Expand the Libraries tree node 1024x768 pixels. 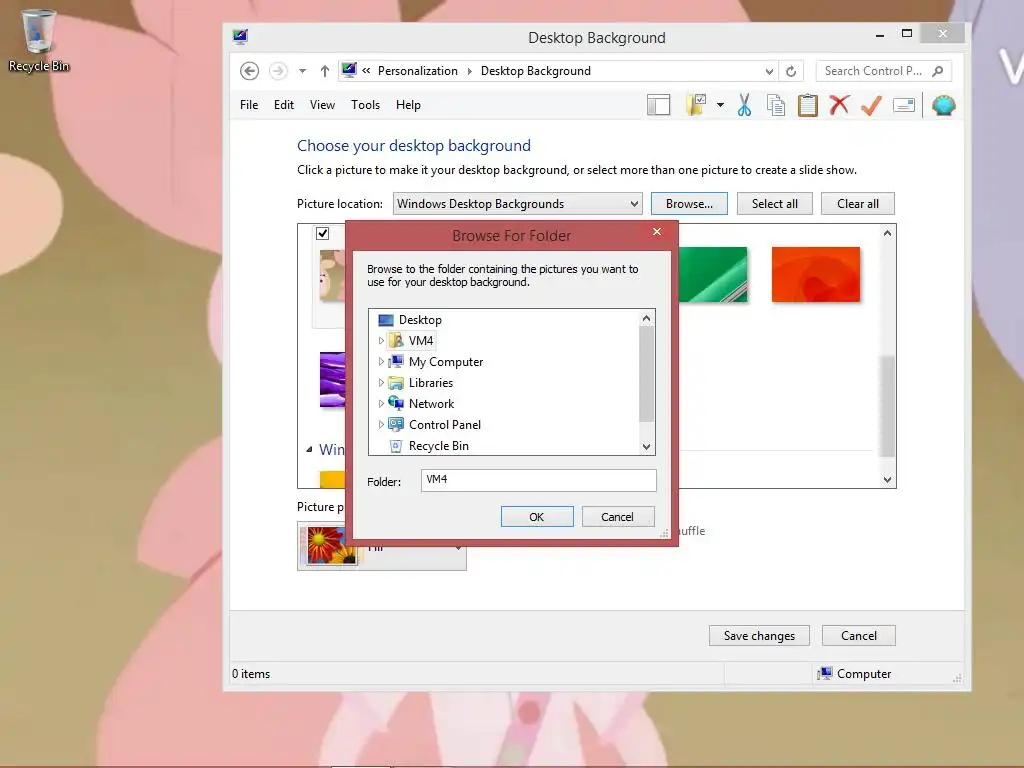[x=381, y=383]
